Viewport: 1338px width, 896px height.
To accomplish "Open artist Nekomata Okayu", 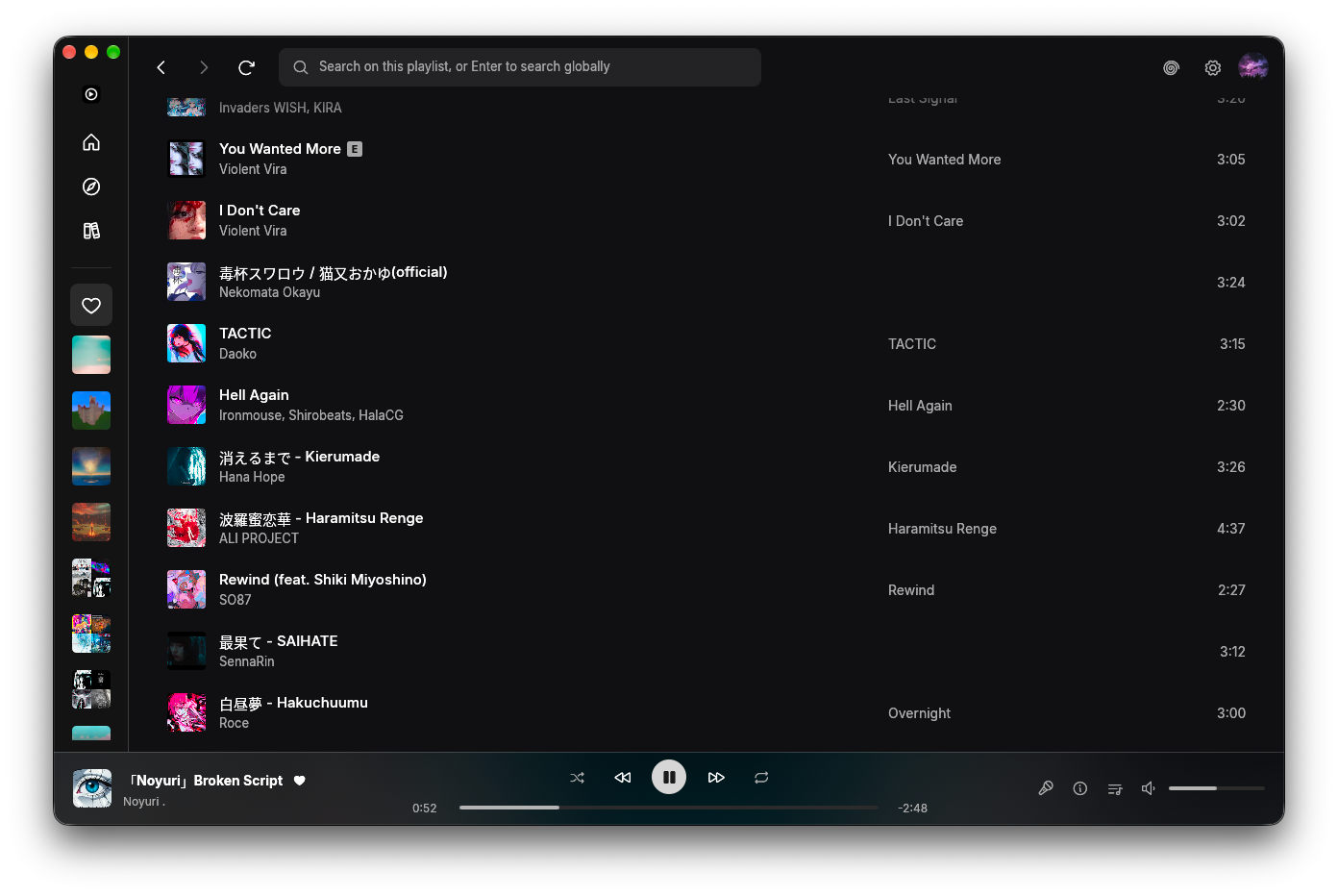I will tap(269, 292).
